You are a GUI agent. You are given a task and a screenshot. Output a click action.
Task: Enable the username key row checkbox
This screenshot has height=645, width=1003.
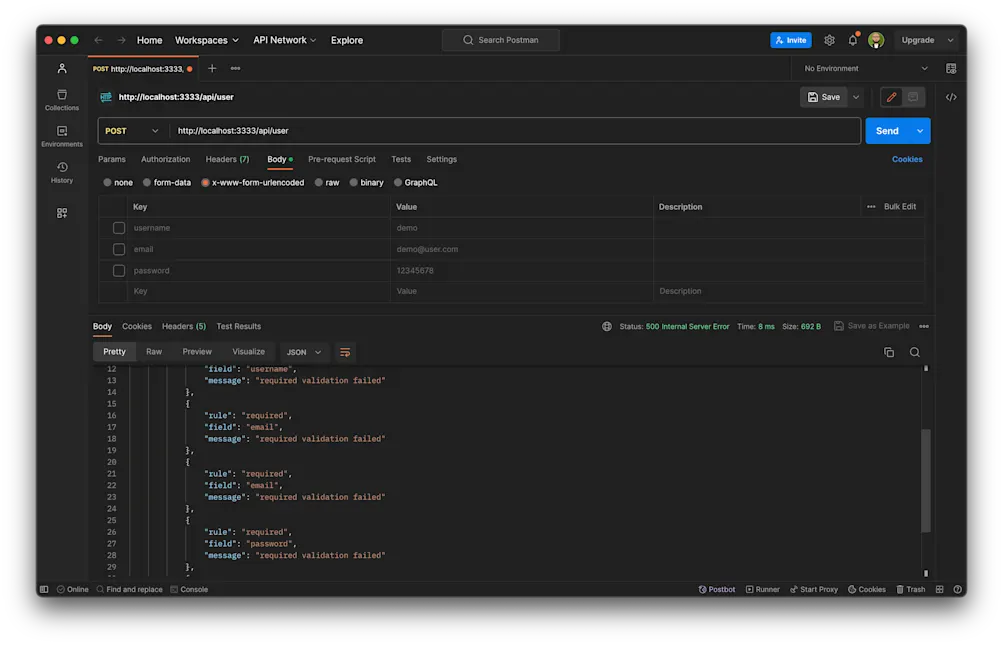point(118,227)
